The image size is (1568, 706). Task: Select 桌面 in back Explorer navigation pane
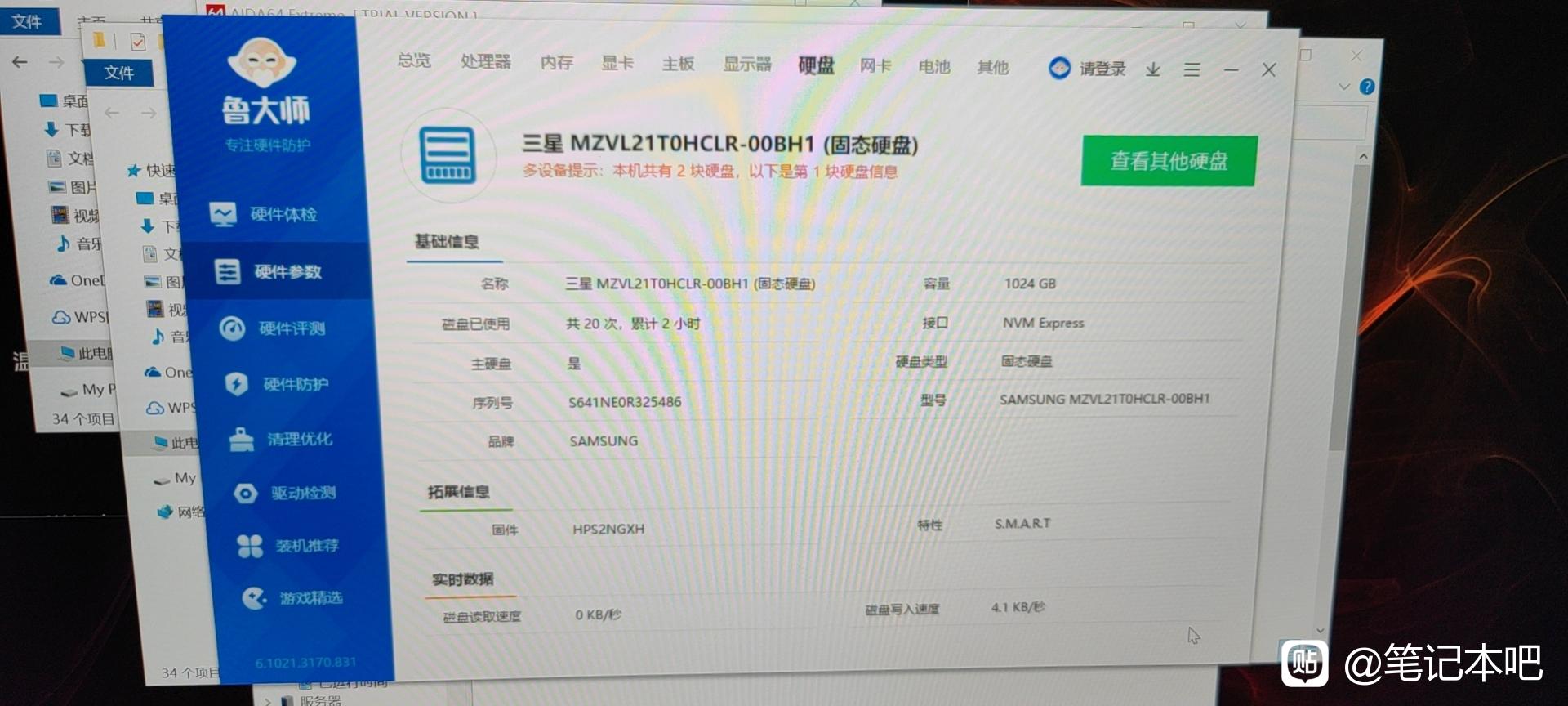click(65, 101)
